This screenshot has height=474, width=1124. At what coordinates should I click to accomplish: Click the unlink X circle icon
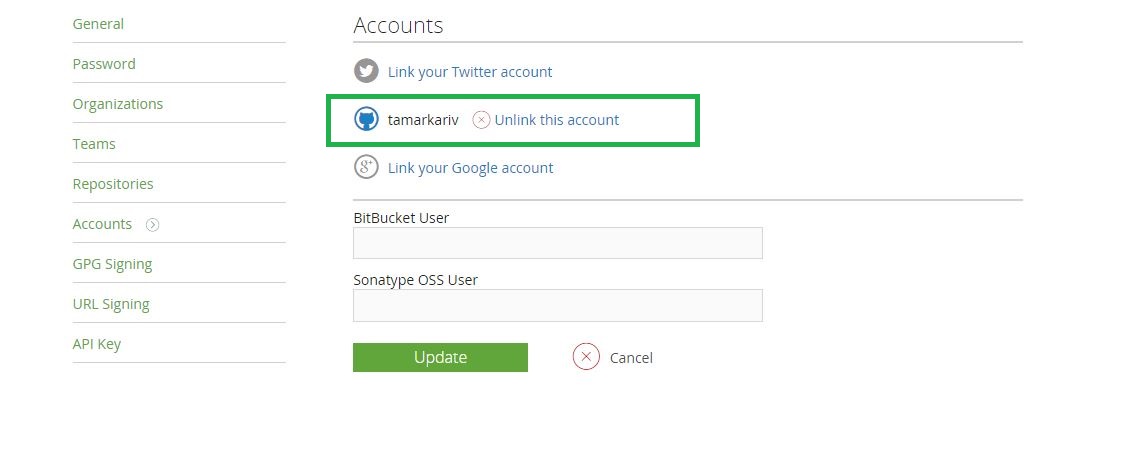(x=481, y=120)
